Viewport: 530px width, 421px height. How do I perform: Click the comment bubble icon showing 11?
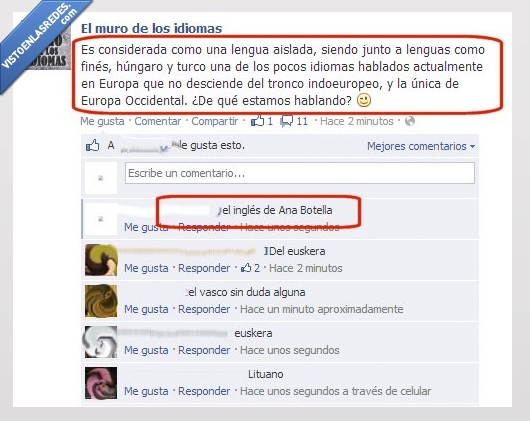click(287, 121)
